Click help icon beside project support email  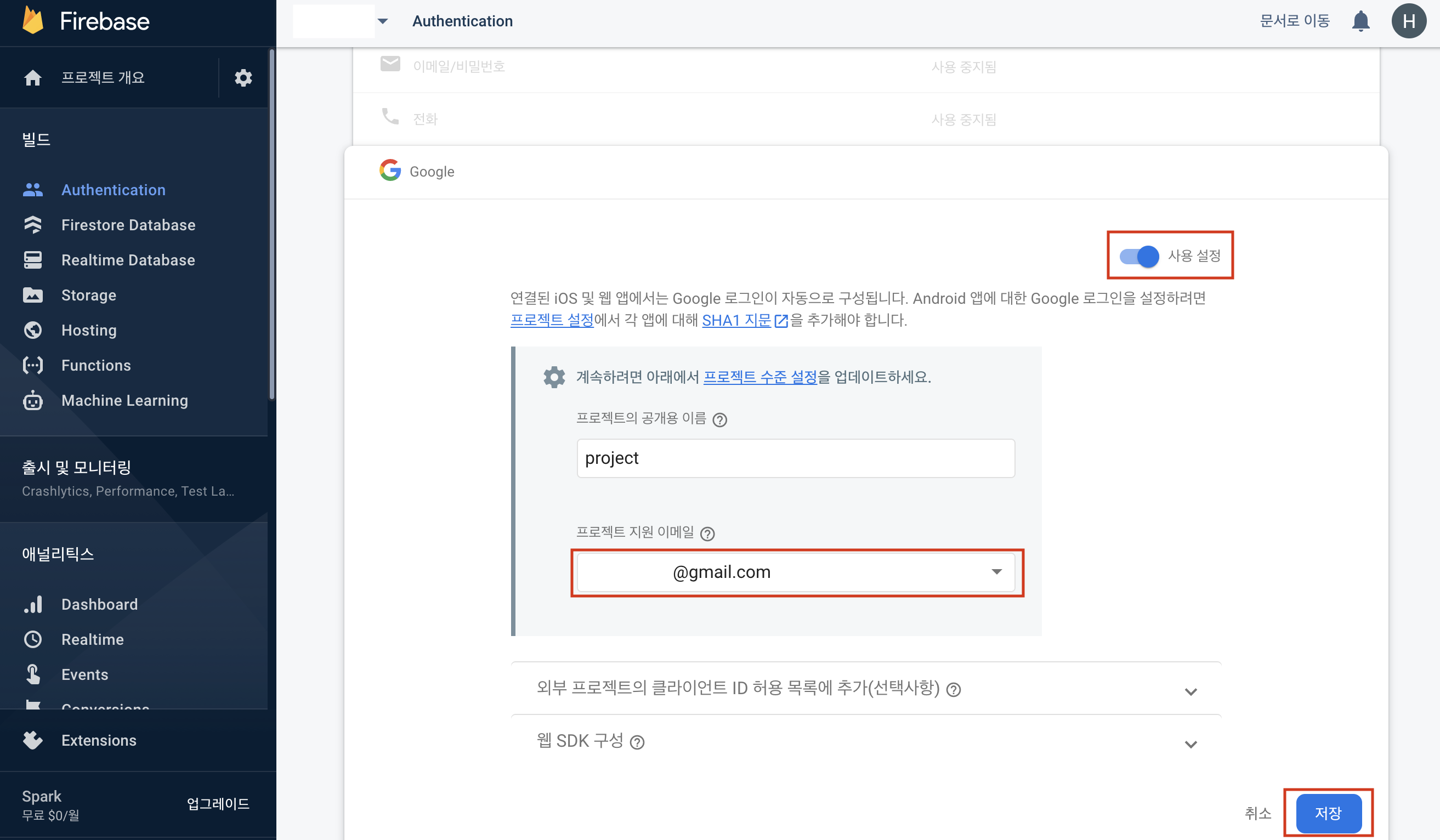pyautogui.click(x=707, y=533)
